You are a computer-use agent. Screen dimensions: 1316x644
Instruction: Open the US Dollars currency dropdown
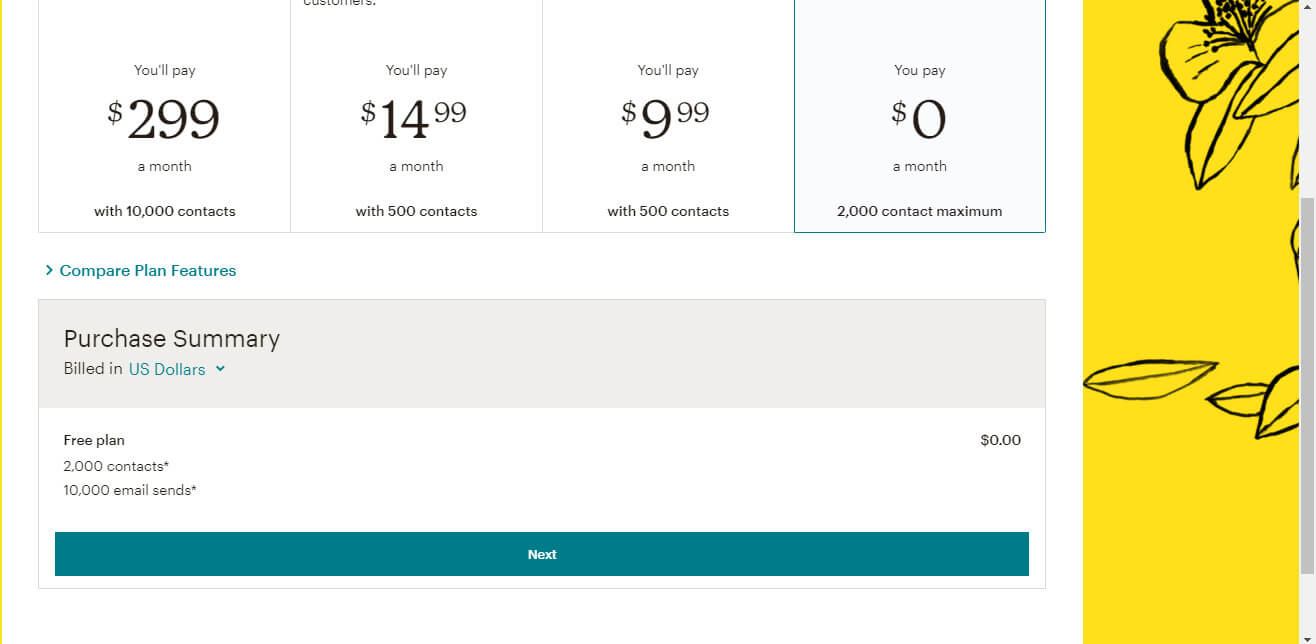(x=167, y=369)
